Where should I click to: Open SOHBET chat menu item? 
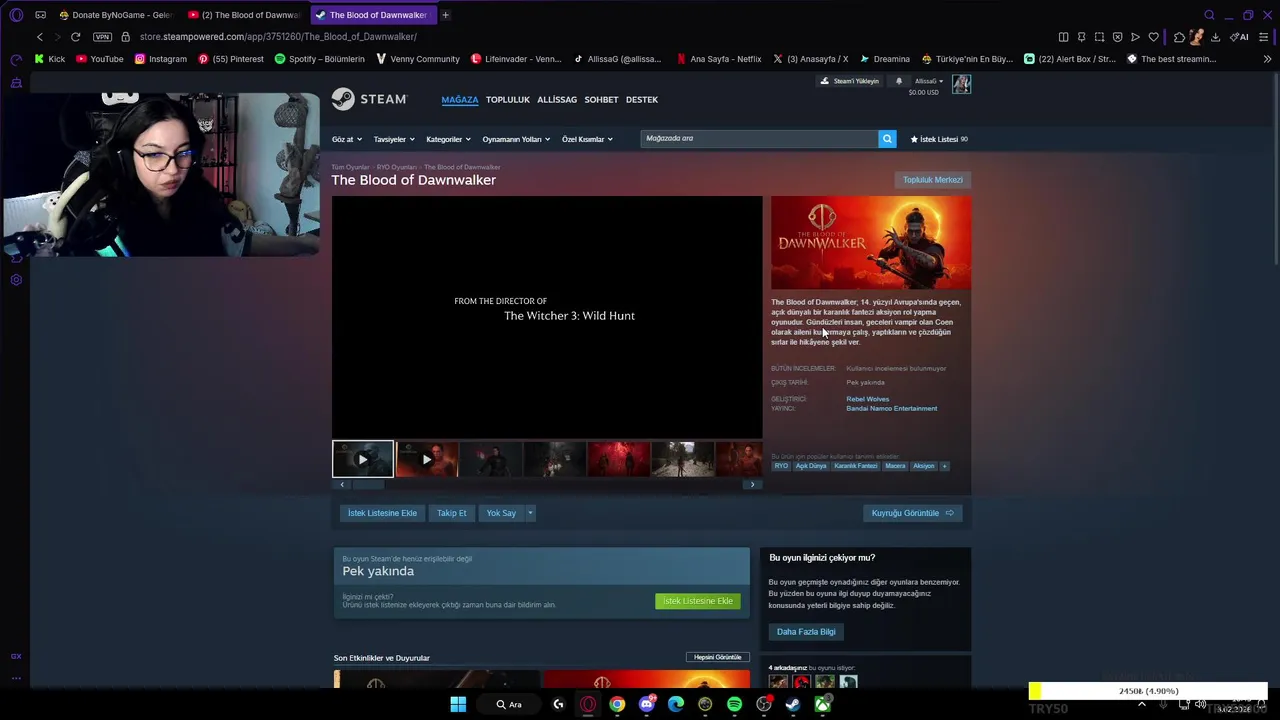(601, 100)
